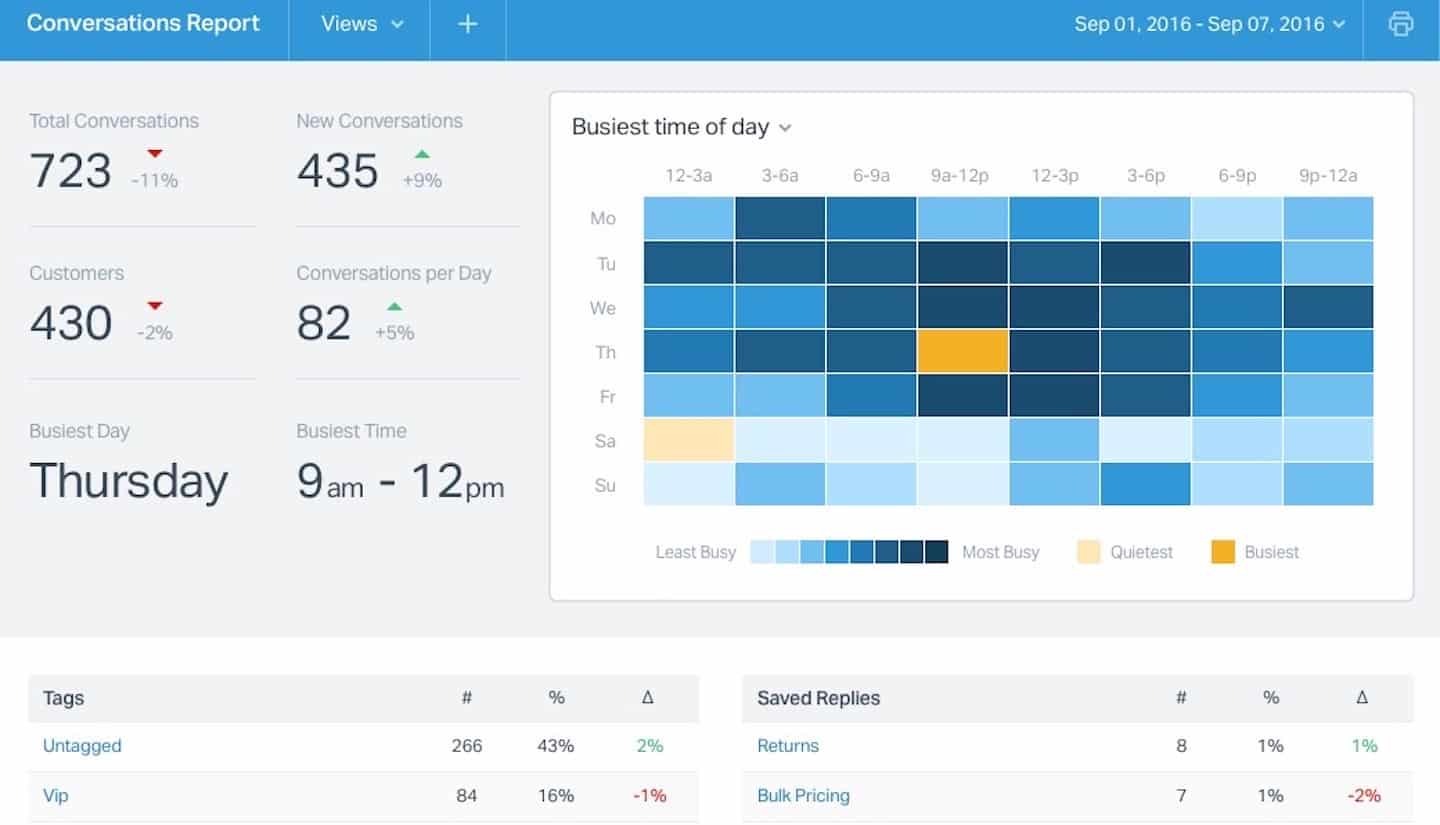The width and height of the screenshot is (1440, 825).
Task: Click the Busiest Time value 9am - 12pm
Action: click(x=400, y=481)
